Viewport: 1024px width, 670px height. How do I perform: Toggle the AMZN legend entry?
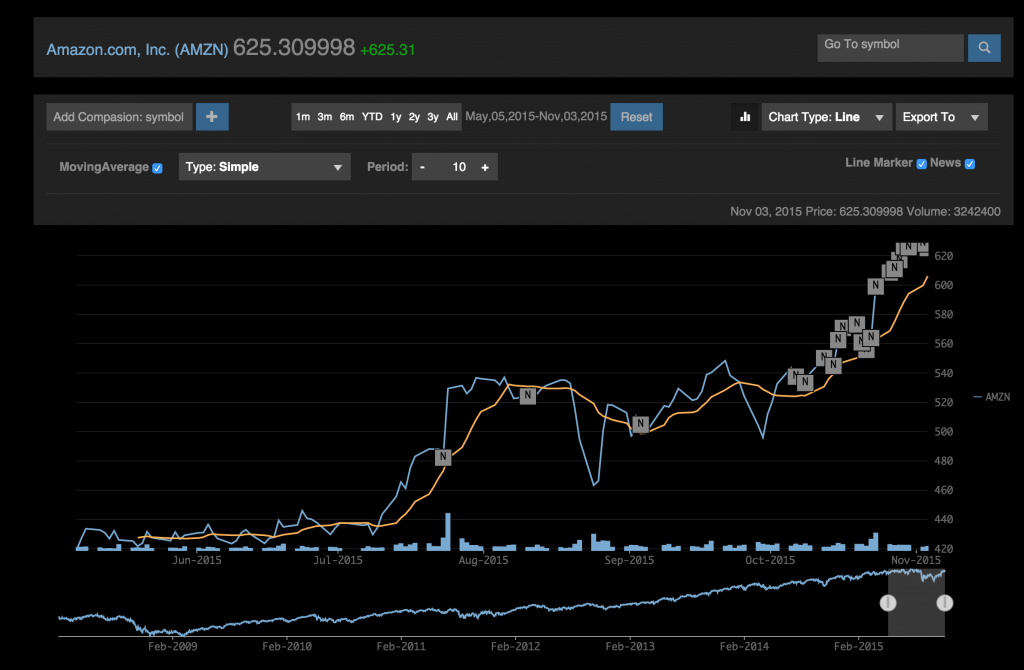(991, 397)
